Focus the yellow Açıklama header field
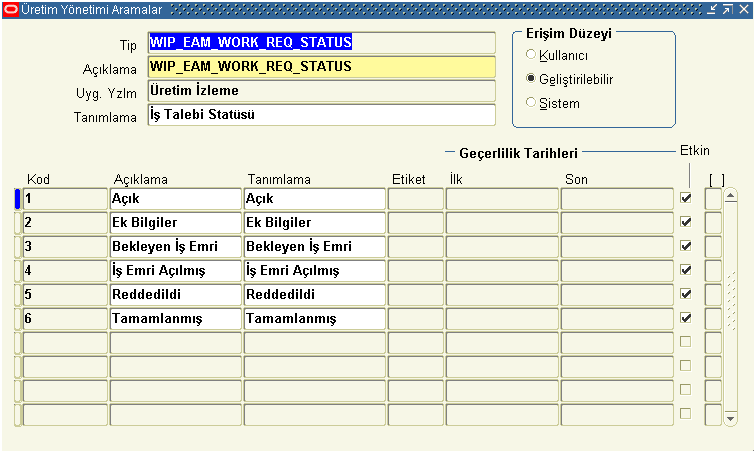The height and width of the screenshot is (453, 756). (x=320, y=67)
